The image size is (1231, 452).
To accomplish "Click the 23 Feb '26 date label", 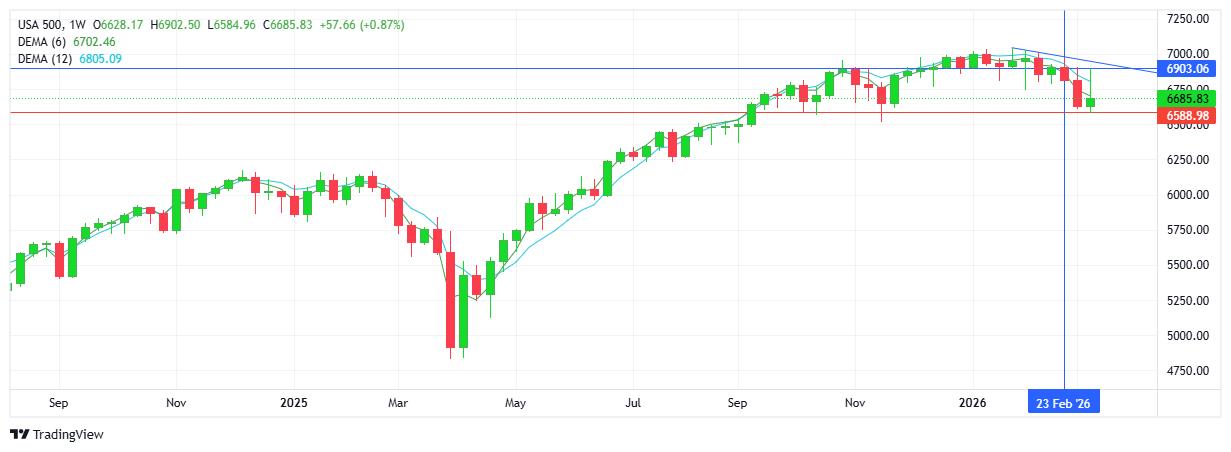I will pos(1064,403).
